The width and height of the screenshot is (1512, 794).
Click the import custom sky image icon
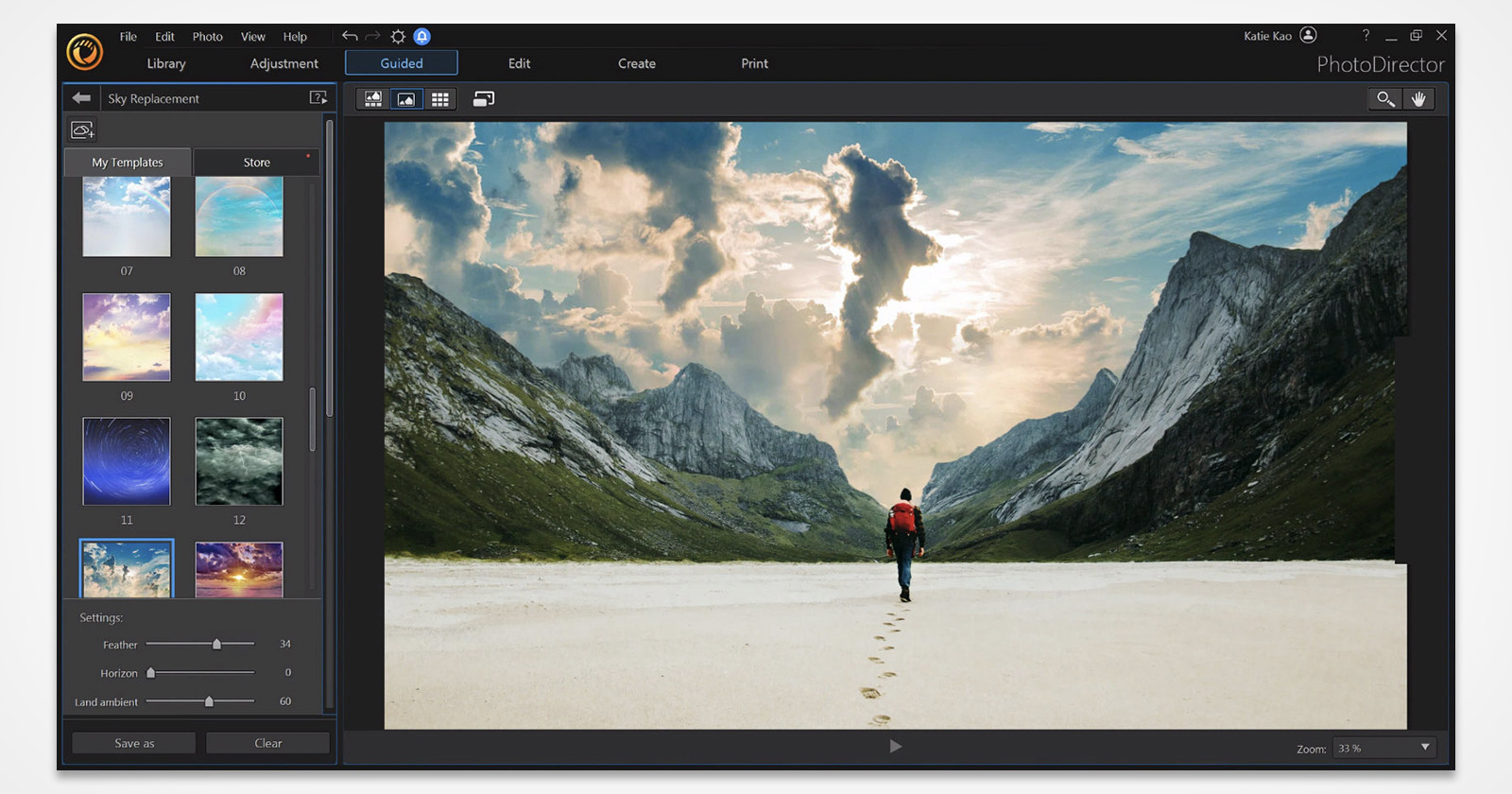click(82, 129)
